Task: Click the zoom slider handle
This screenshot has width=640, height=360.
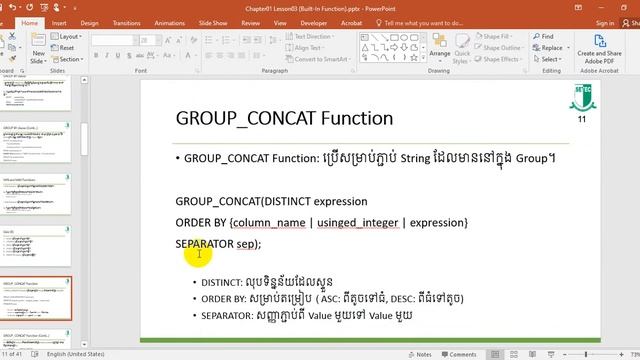Action: (586, 354)
